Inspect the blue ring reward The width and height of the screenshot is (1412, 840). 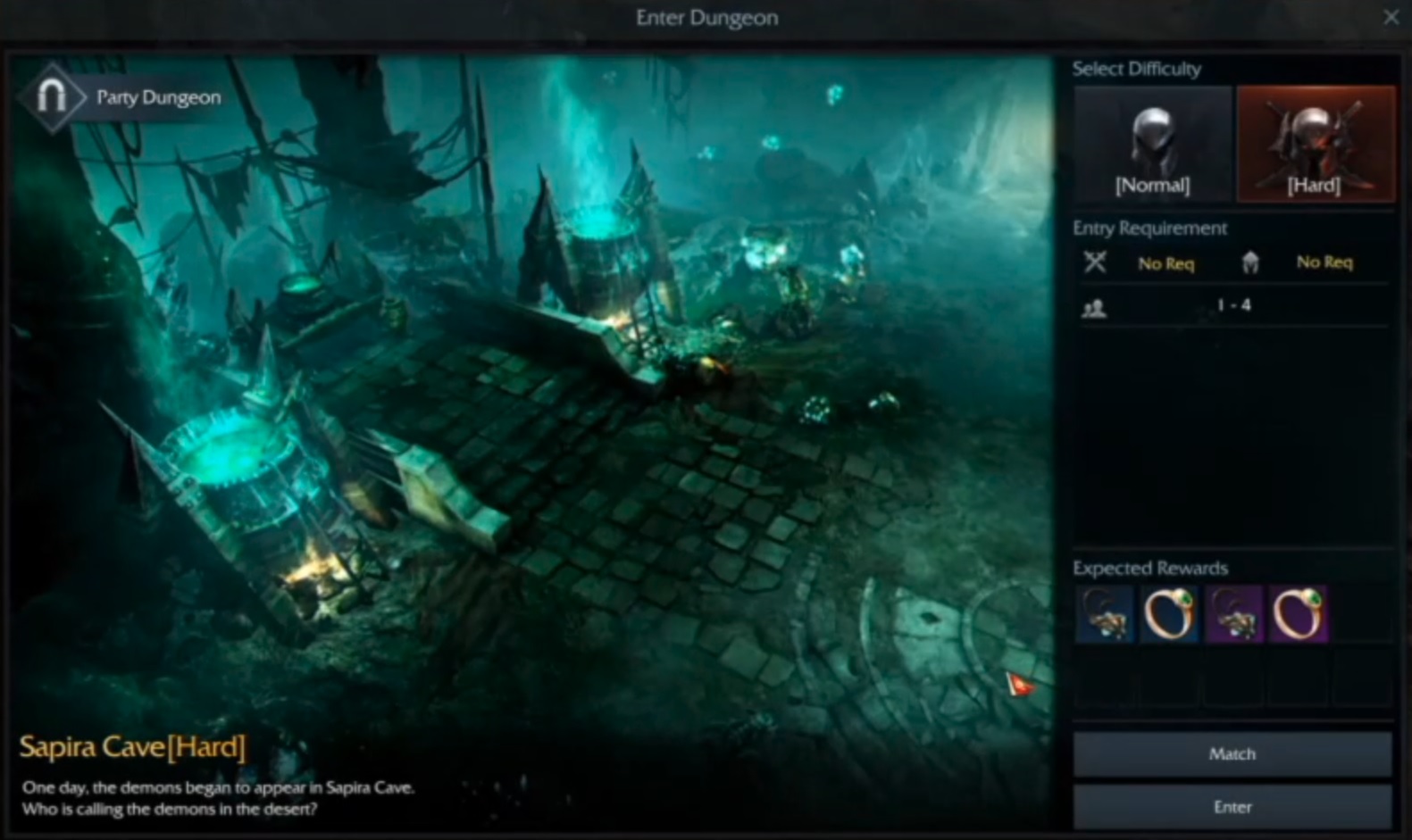point(1169,614)
